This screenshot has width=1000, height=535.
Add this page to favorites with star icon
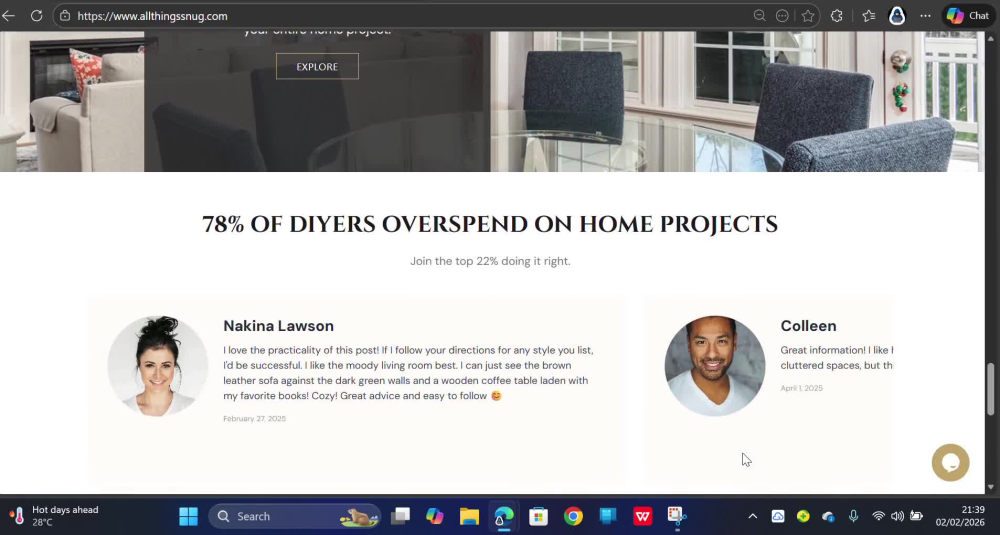(808, 16)
